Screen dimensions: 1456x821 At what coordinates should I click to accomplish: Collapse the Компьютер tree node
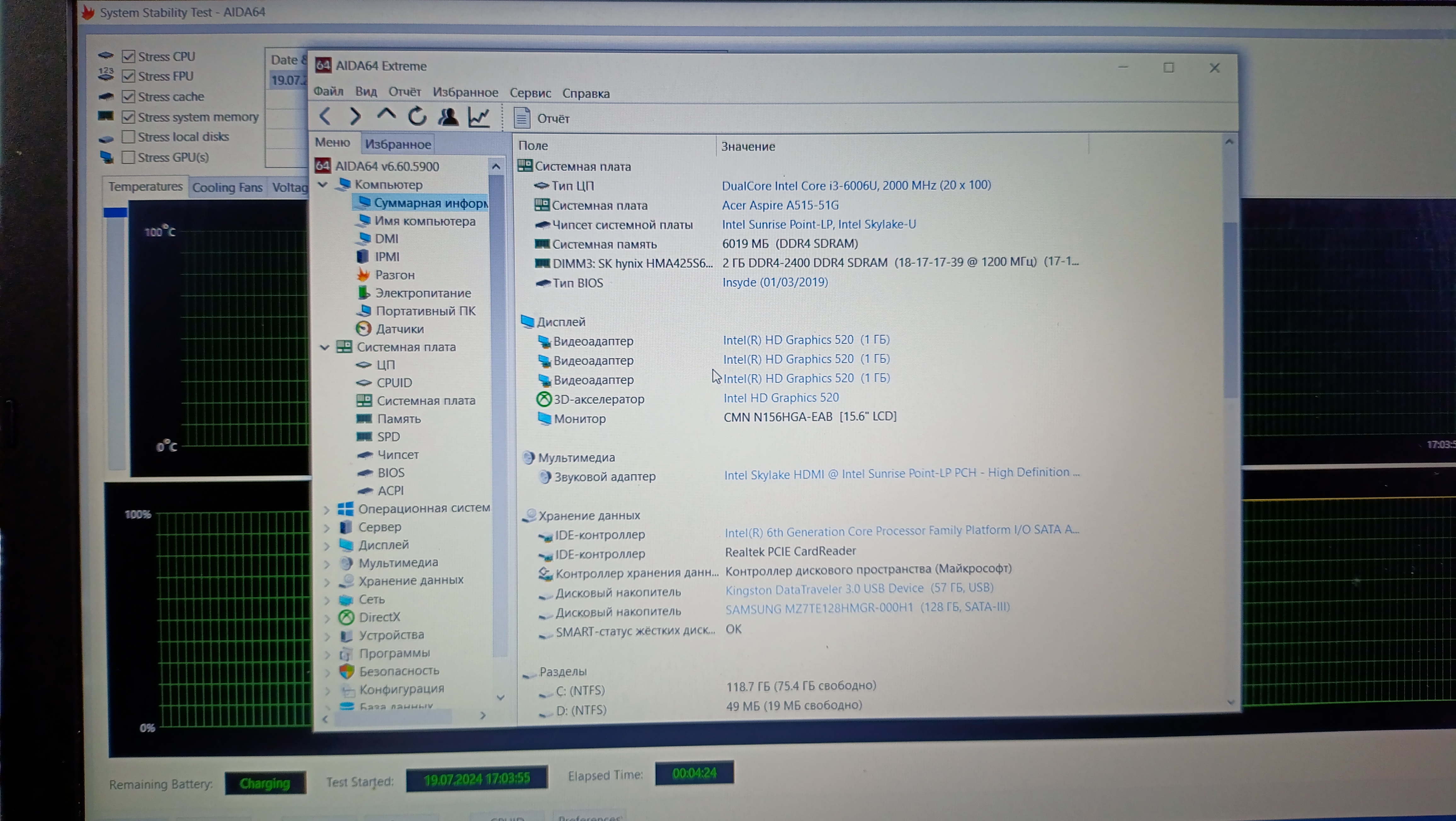coord(323,185)
